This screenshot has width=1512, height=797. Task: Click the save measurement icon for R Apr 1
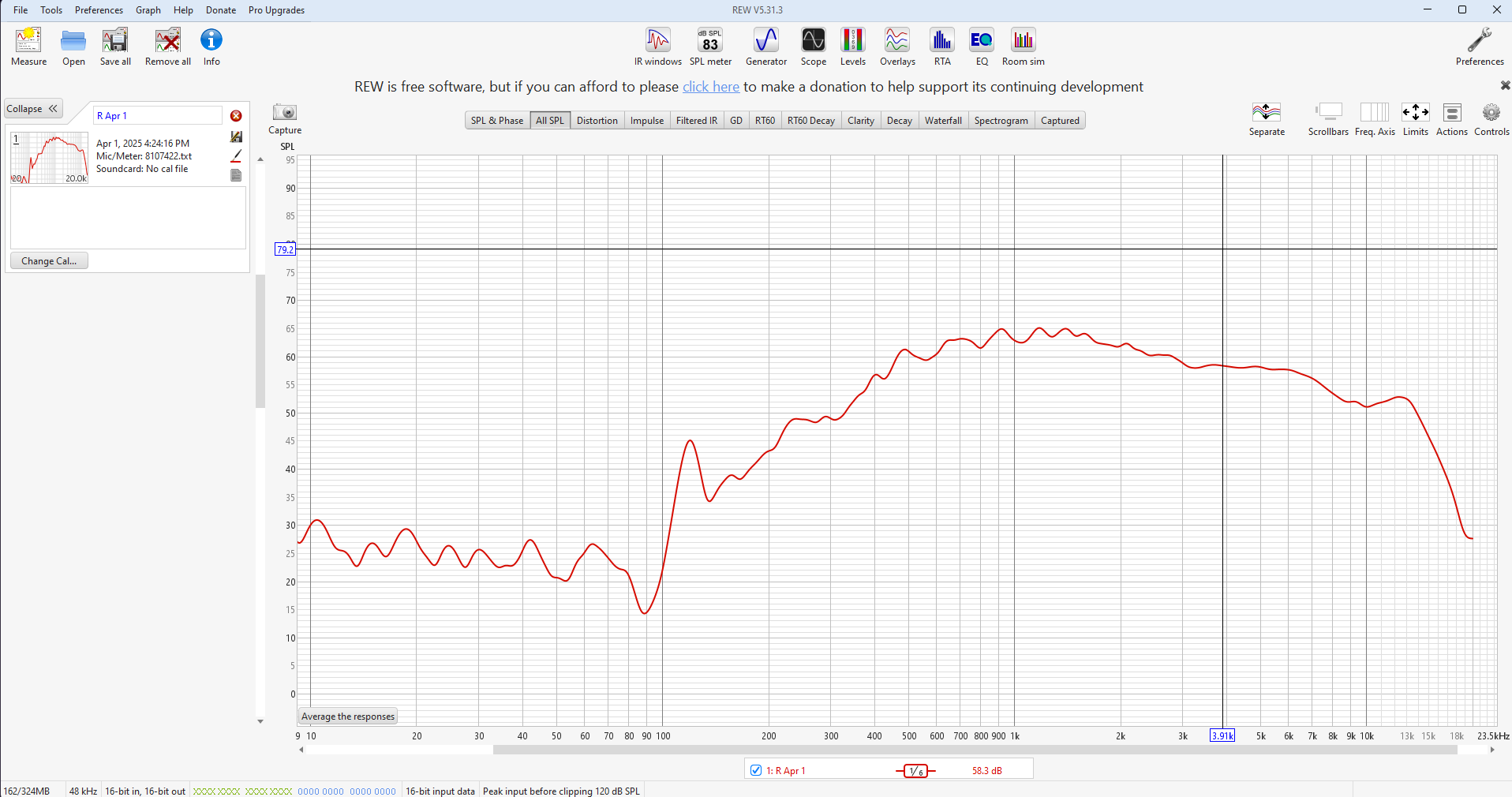pos(236,137)
